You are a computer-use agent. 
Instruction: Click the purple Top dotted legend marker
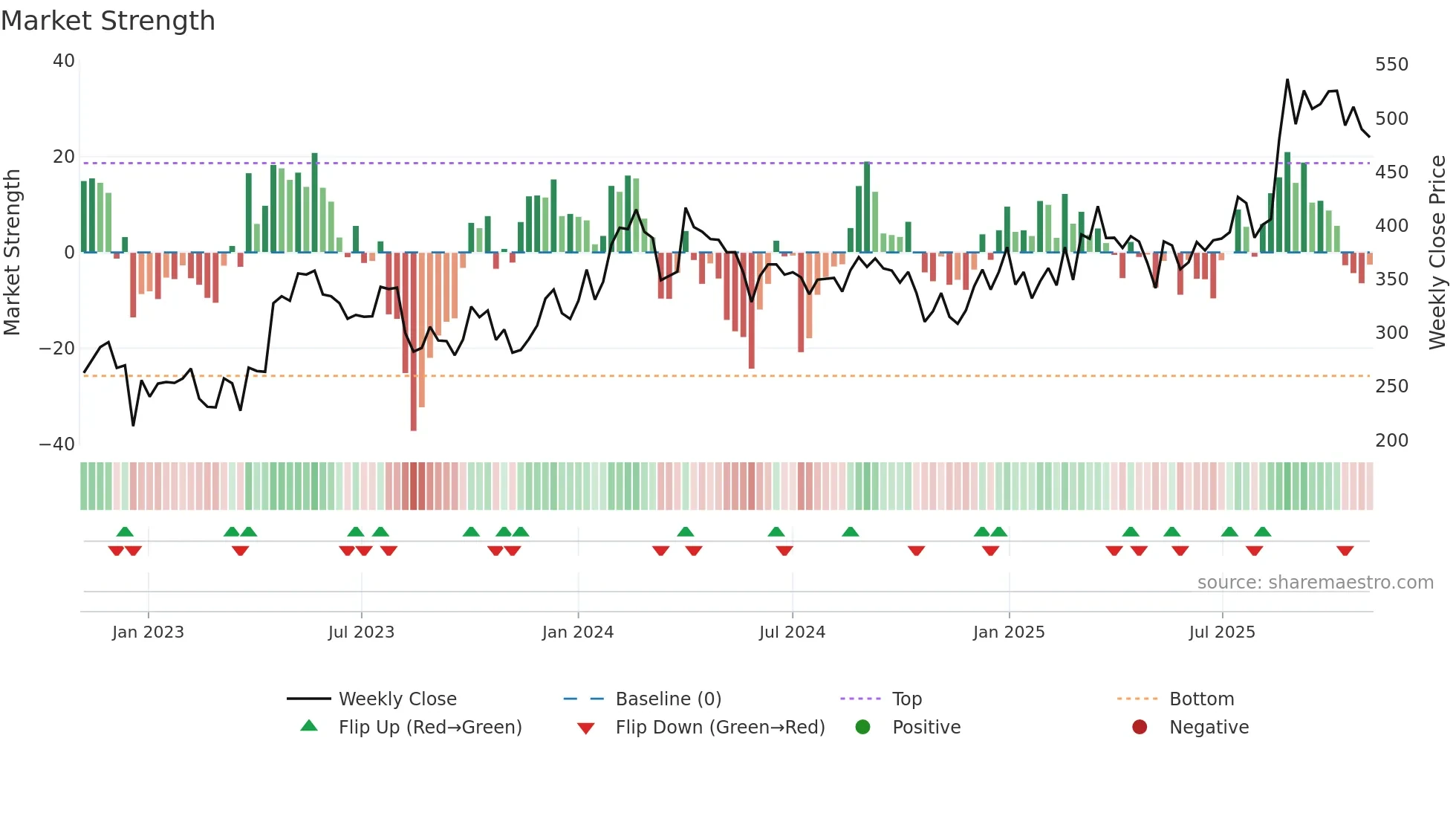pos(860,699)
